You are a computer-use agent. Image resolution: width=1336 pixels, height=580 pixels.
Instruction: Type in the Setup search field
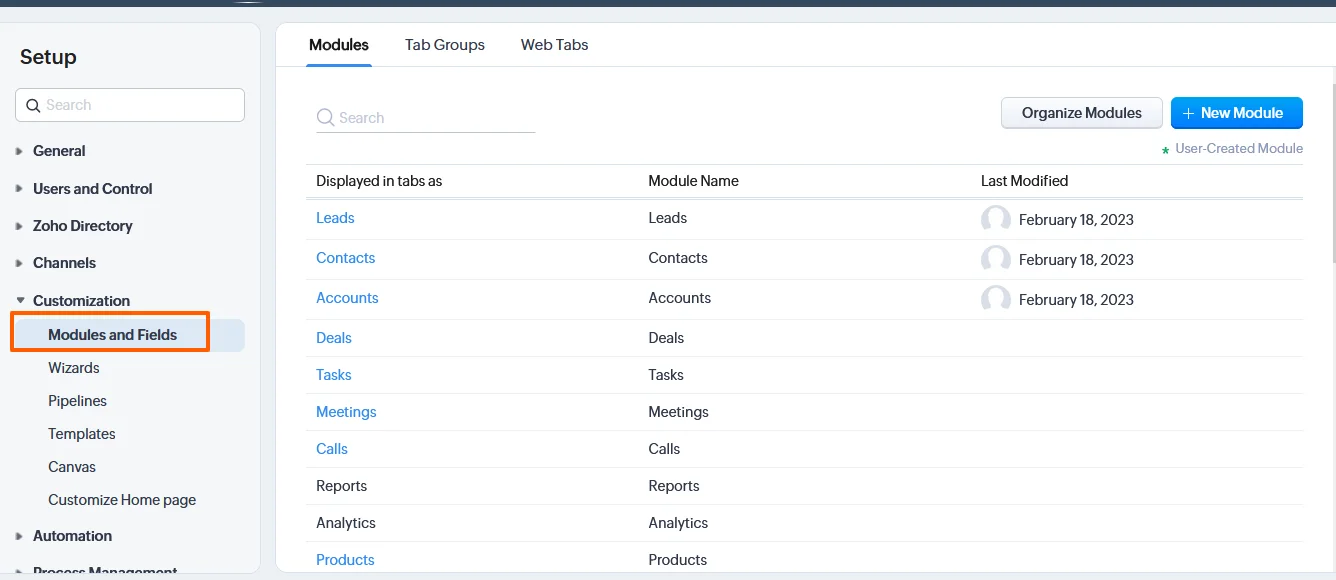tap(130, 105)
